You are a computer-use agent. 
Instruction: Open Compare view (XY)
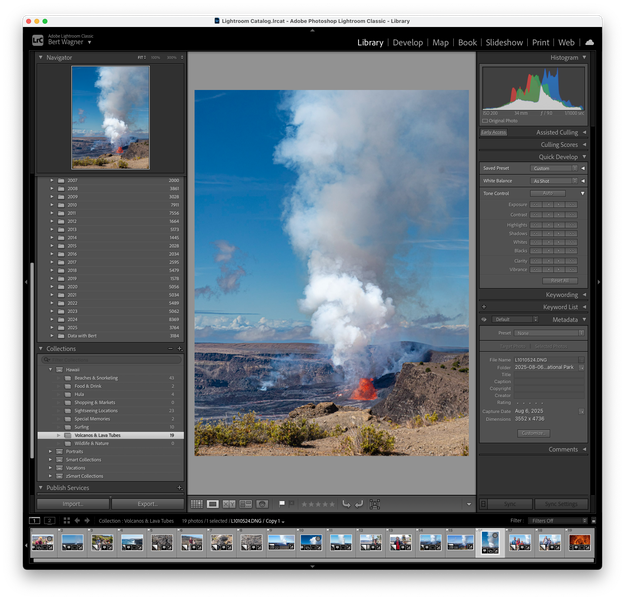pos(229,504)
